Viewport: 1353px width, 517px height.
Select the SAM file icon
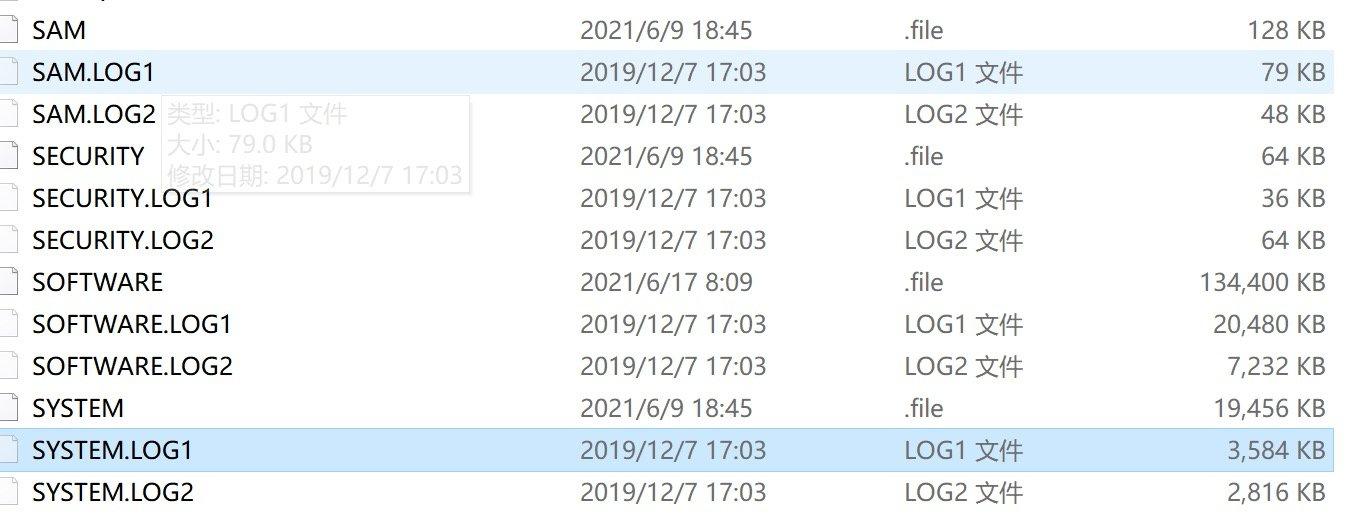click(x=8, y=30)
